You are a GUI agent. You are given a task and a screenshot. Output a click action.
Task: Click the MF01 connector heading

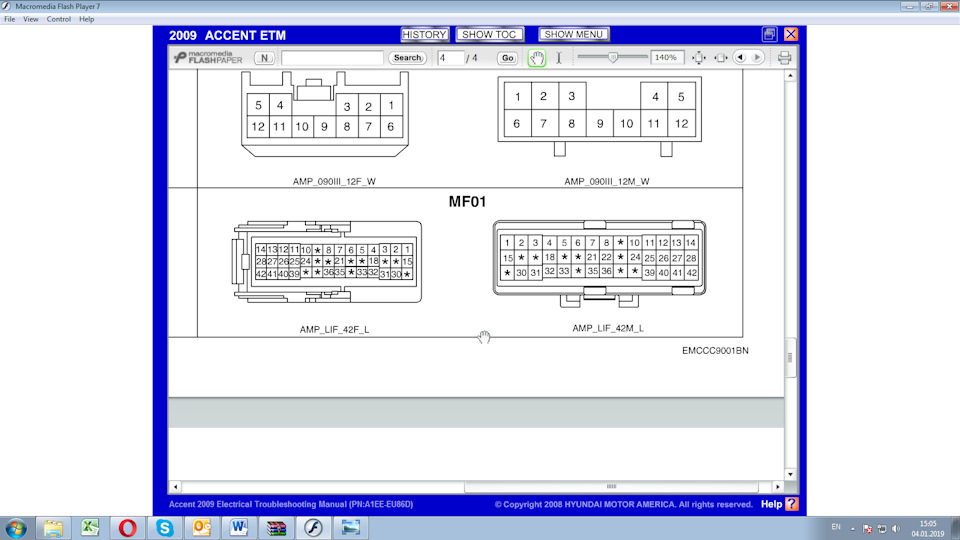[467, 201]
